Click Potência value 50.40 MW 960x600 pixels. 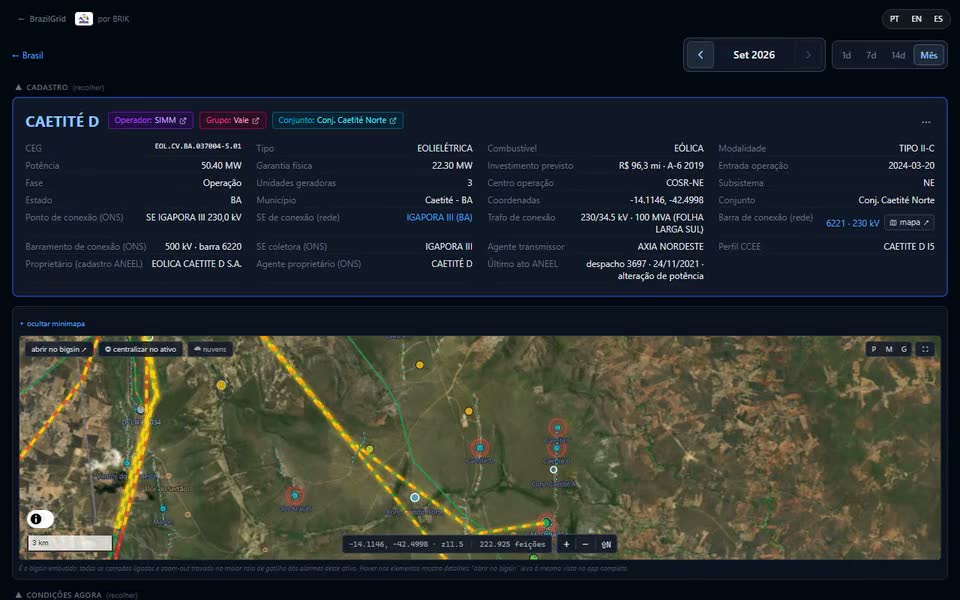click(x=221, y=166)
